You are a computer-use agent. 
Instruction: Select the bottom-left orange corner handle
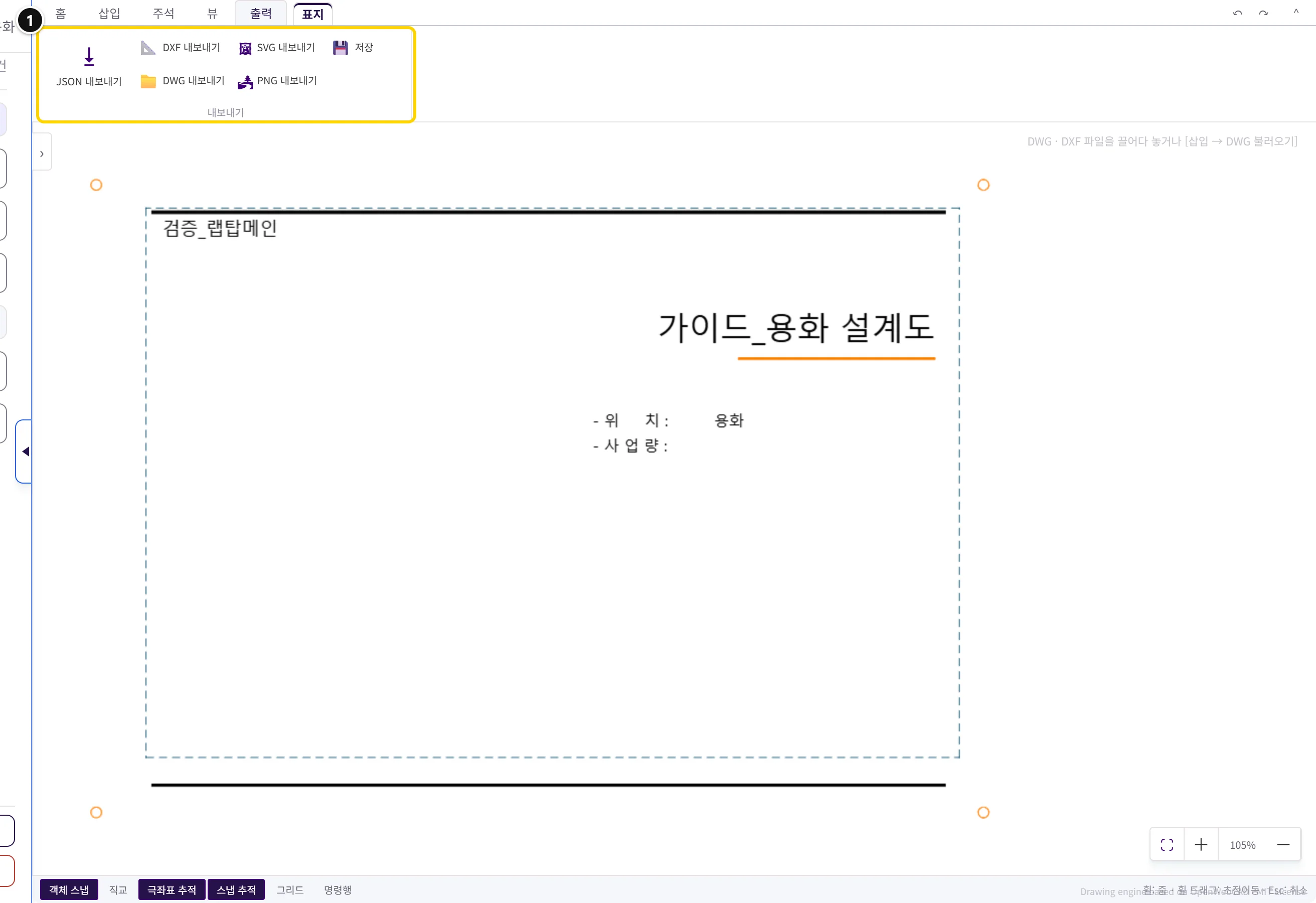[96, 812]
